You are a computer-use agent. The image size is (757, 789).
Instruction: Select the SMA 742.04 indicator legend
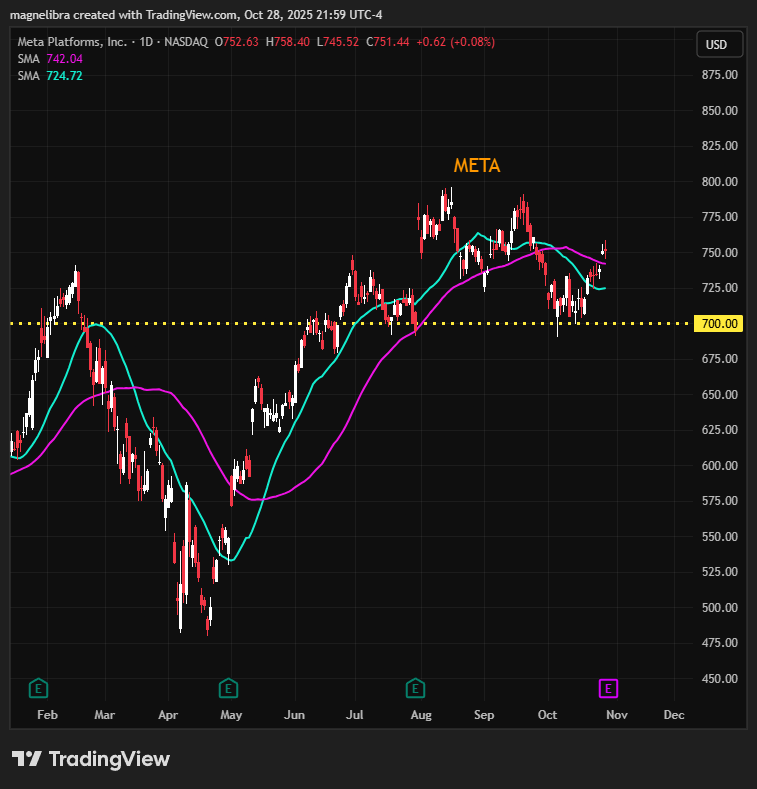pos(50,59)
